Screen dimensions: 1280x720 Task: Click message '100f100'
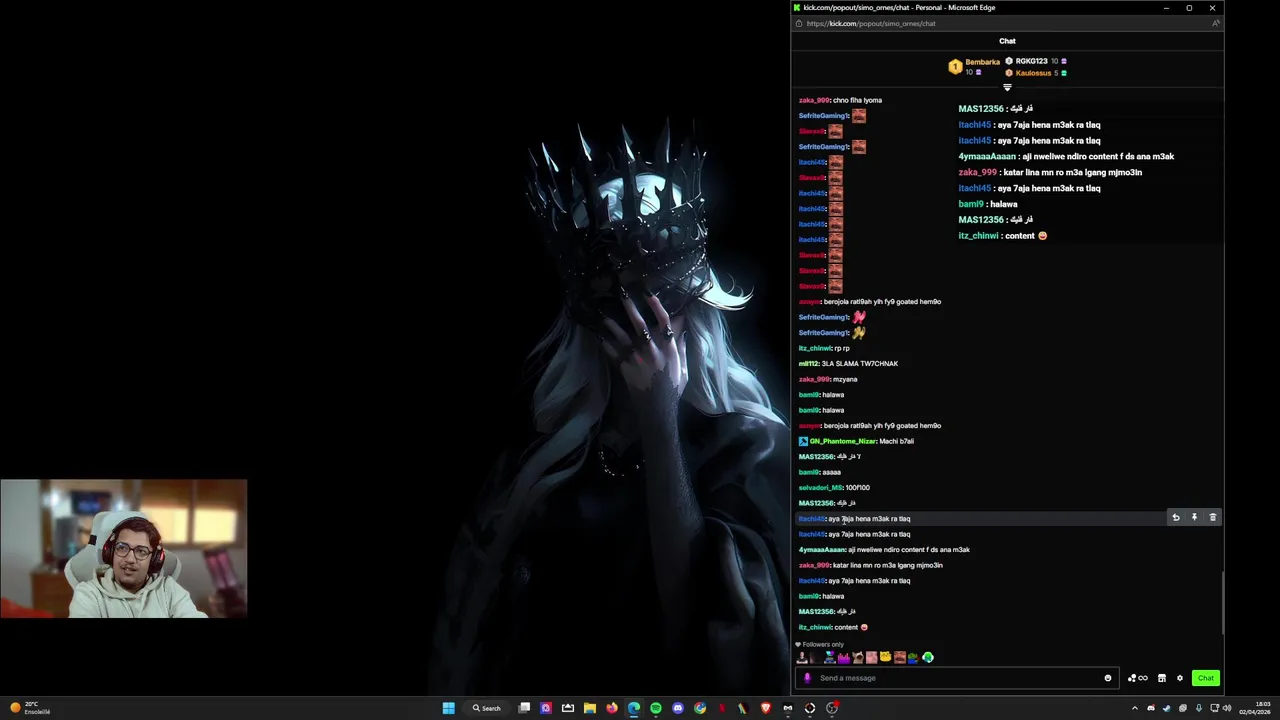[x=858, y=488]
